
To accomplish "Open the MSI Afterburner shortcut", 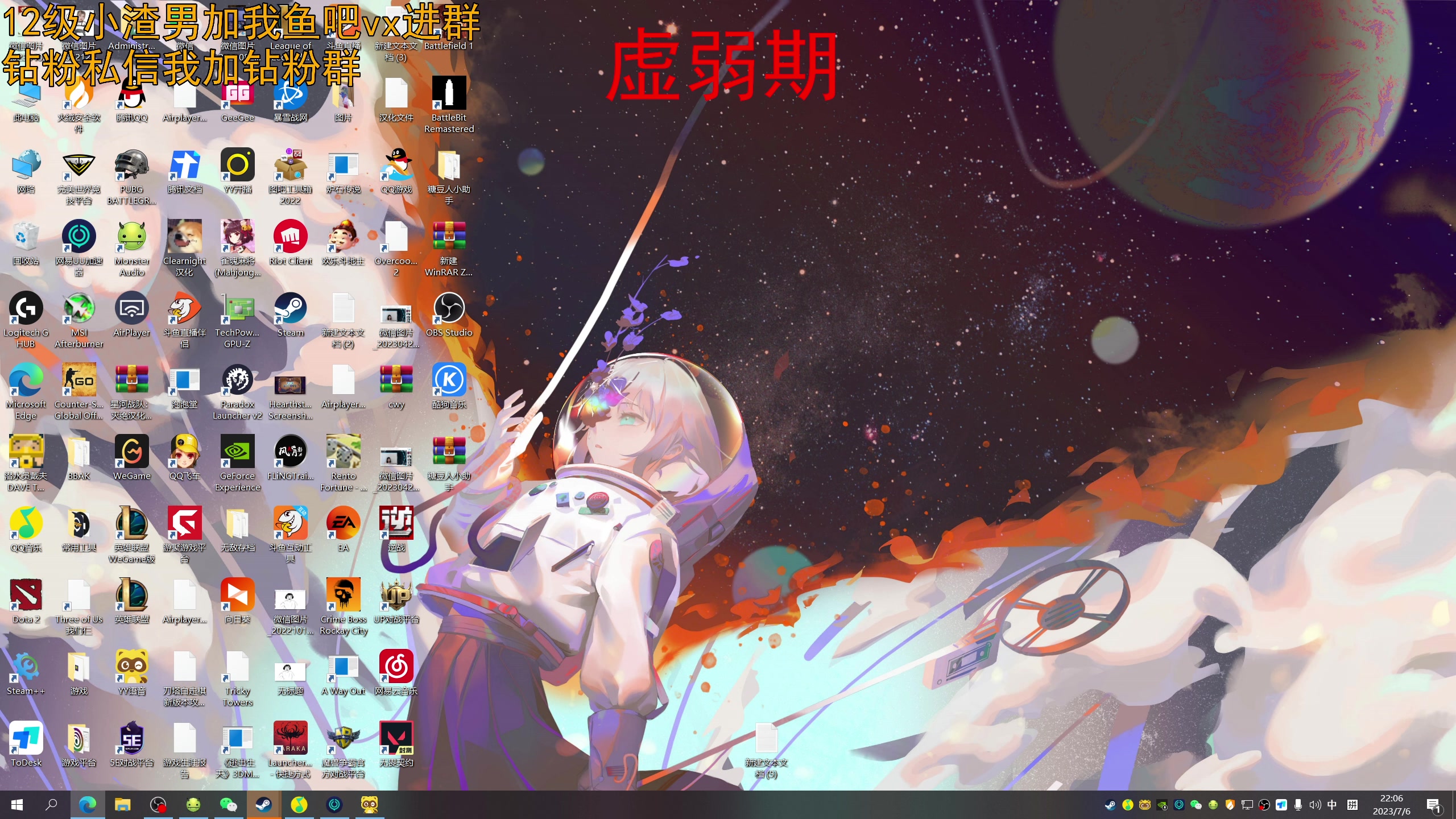I will point(79,320).
